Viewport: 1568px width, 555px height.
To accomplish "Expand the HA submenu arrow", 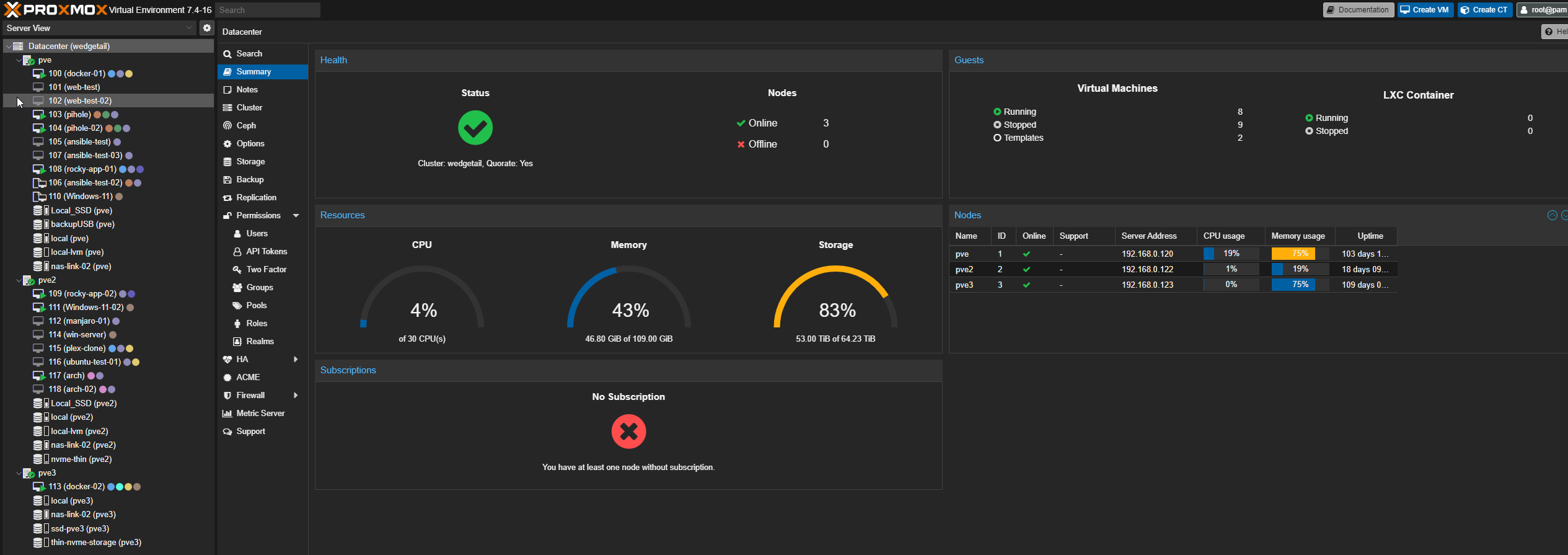I will click(296, 360).
